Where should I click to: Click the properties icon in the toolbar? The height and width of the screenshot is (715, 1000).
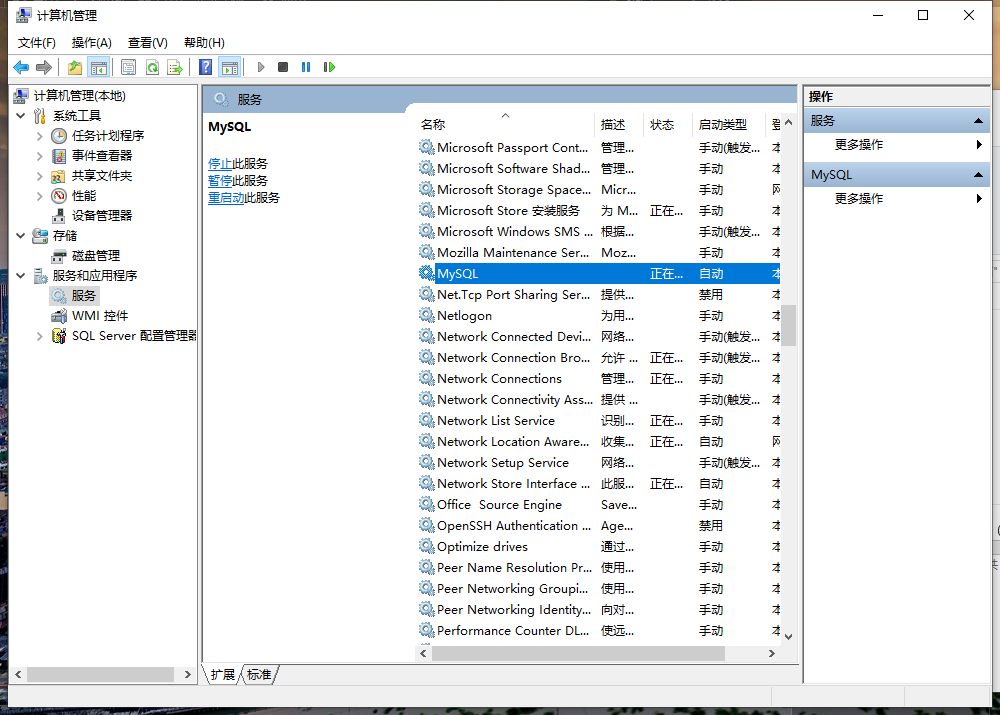tap(130, 67)
